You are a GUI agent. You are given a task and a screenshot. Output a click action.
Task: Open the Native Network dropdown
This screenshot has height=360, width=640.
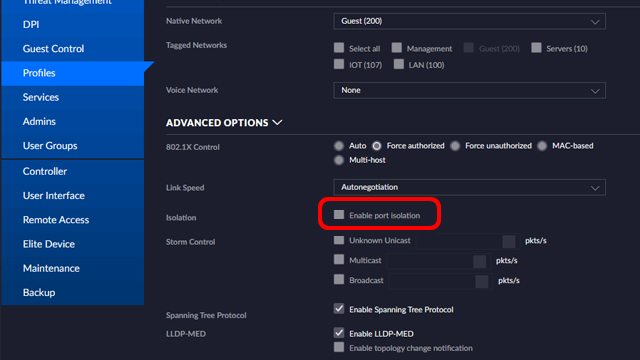click(x=469, y=21)
